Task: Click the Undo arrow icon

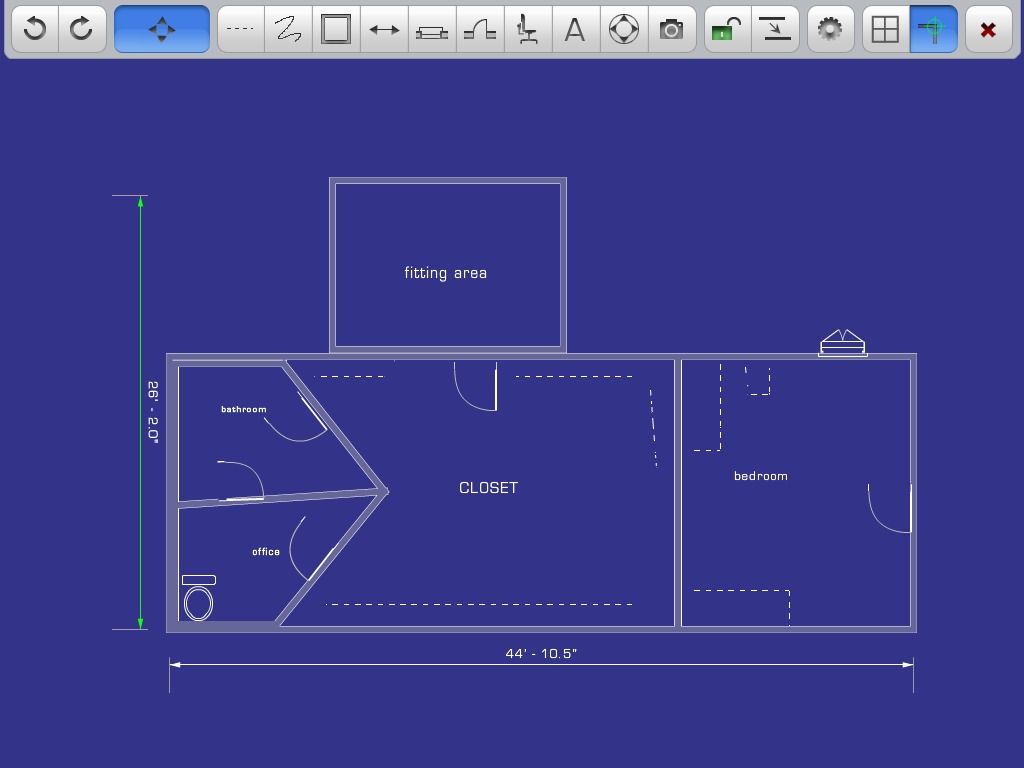Action: [x=33, y=29]
